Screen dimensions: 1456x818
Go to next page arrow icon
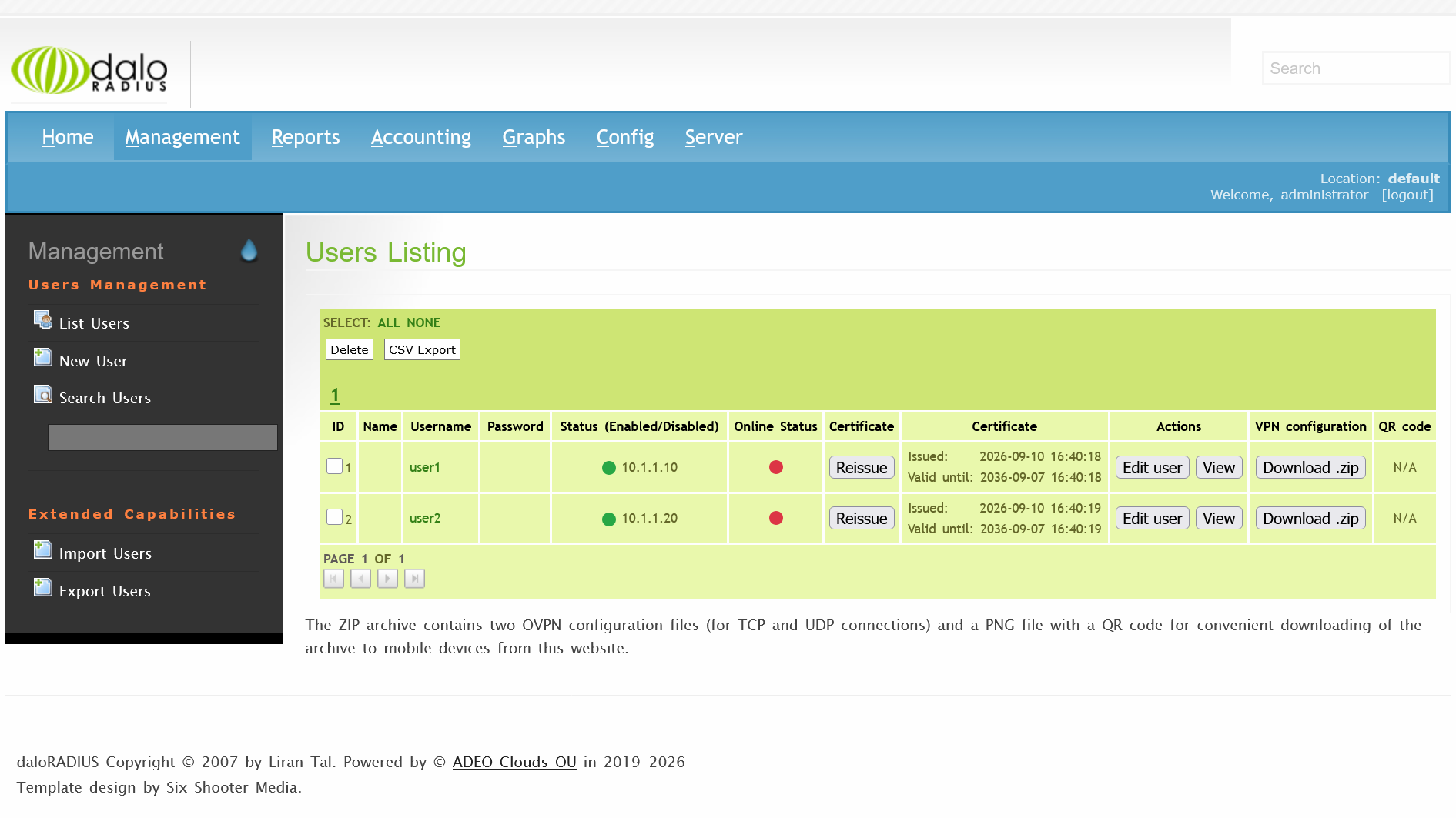[x=387, y=579]
